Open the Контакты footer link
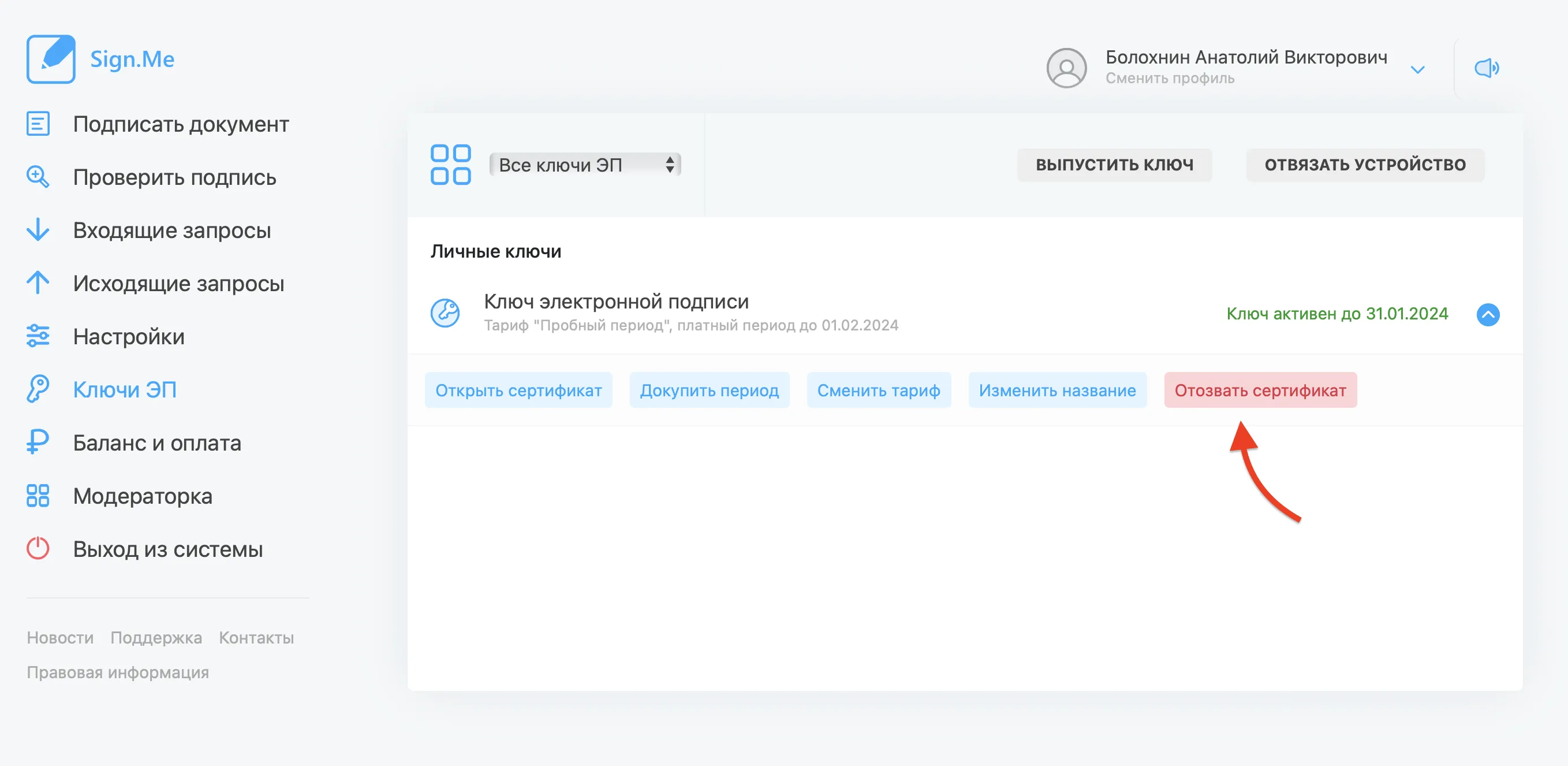Screen dimensions: 1568x766 point(256,637)
